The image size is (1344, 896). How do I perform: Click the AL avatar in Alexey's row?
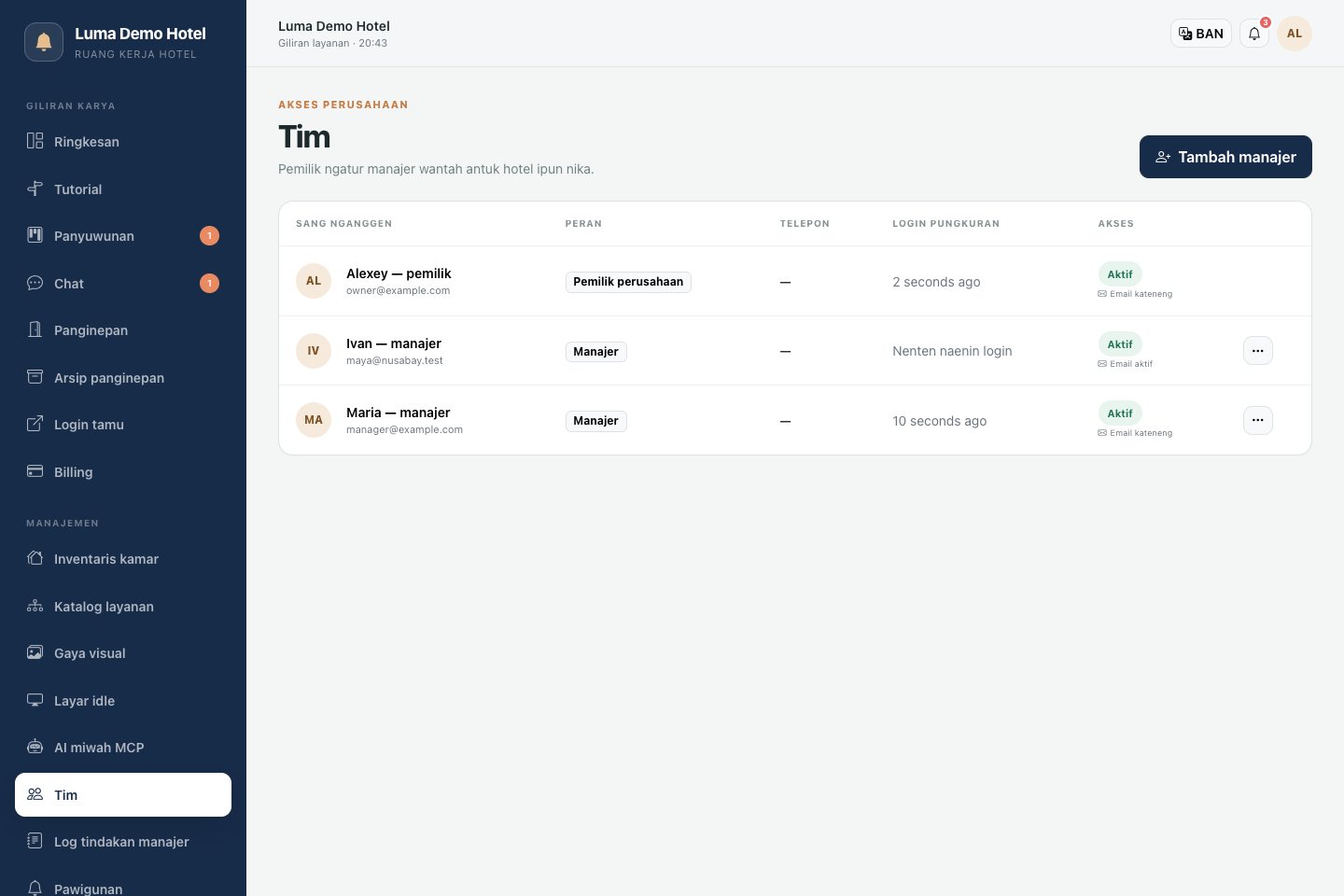click(314, 281)
